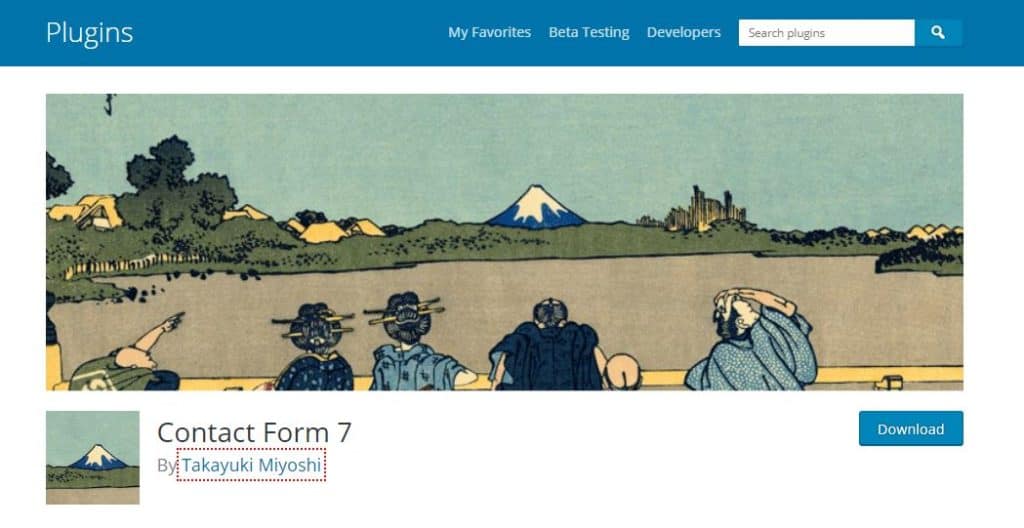Screen dimensions: 1024x528
Task: Click the Plugins heading in the header
Action: point(89,33)
